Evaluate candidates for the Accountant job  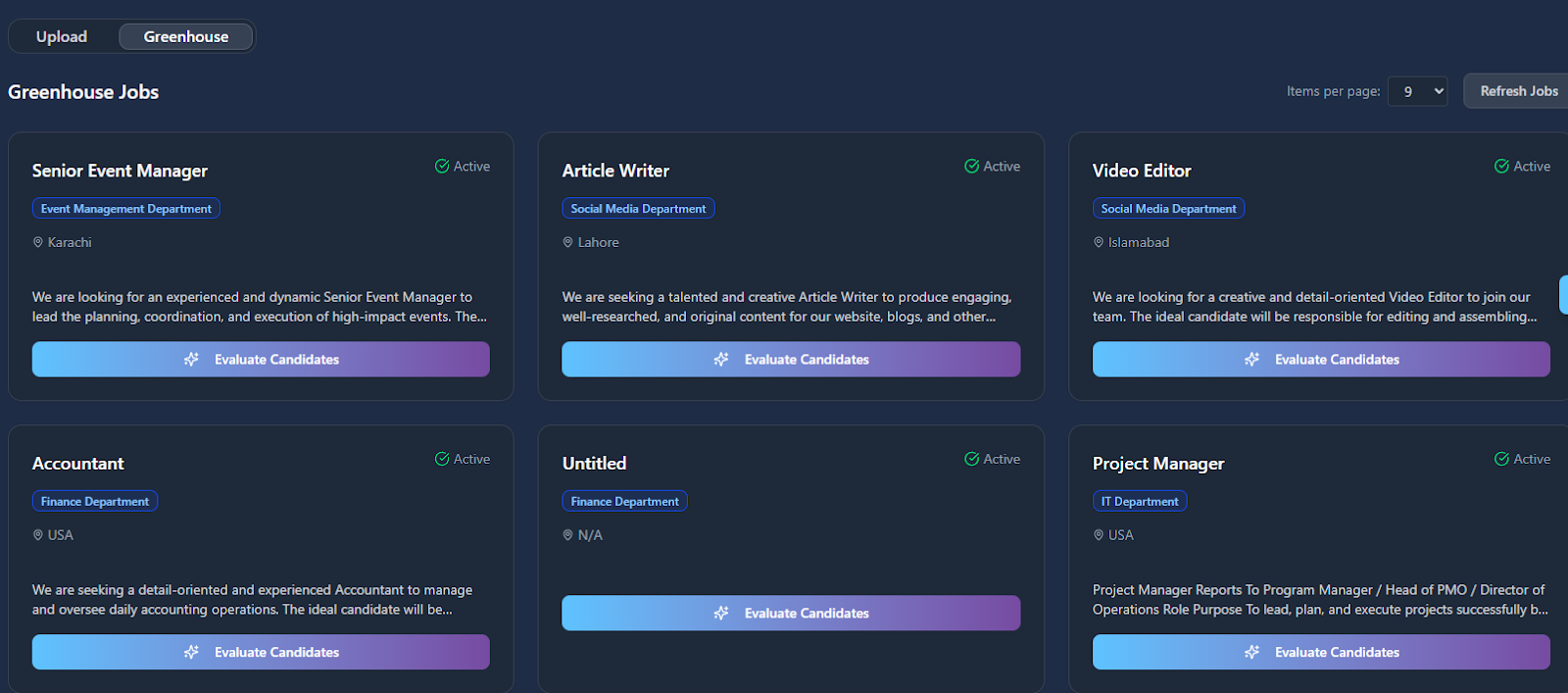(261, 652)
